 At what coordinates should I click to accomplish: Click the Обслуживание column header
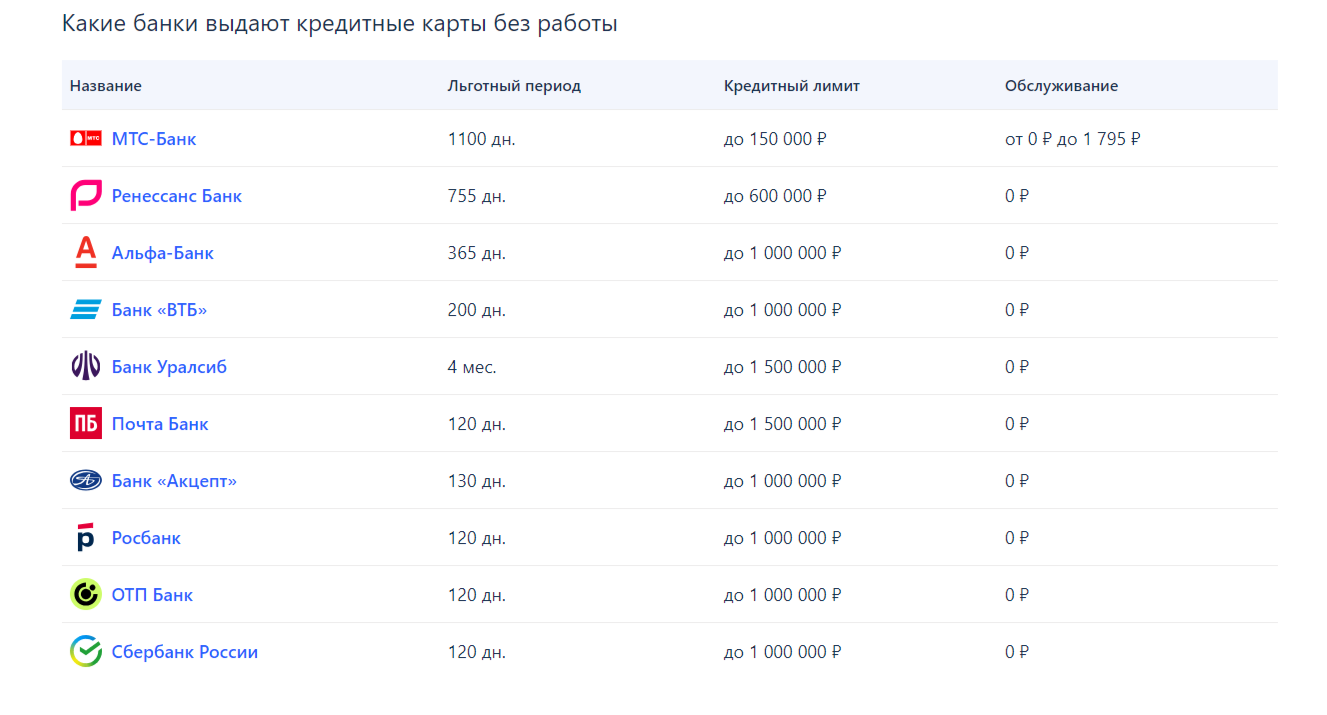pos(1061,86)
